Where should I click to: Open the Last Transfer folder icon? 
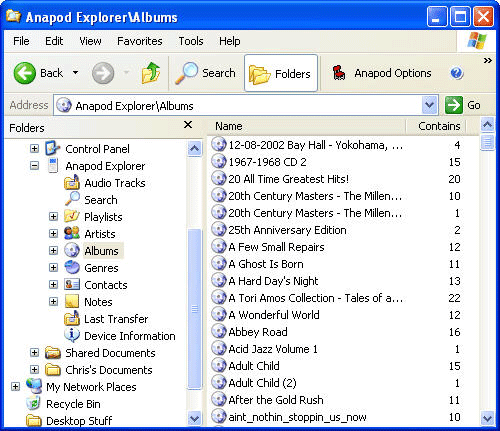(72, 318)
